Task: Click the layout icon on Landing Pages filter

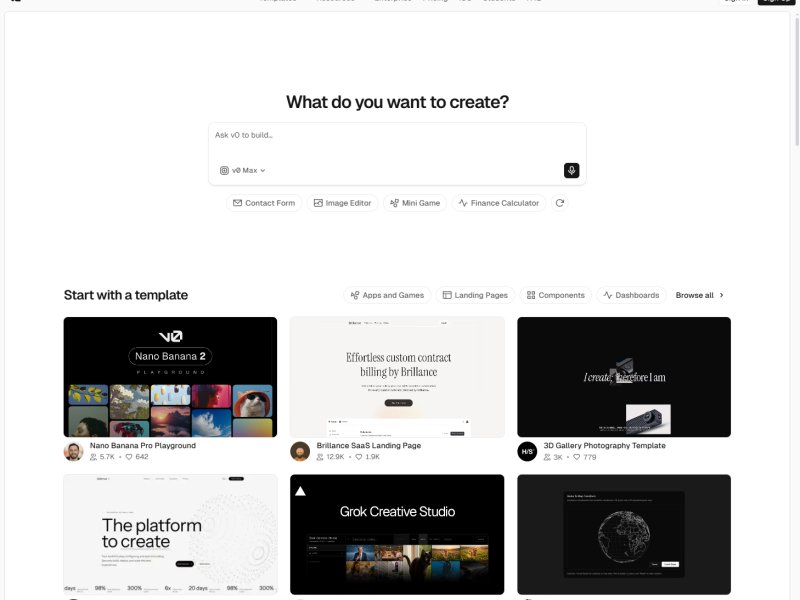Action: 447,295
